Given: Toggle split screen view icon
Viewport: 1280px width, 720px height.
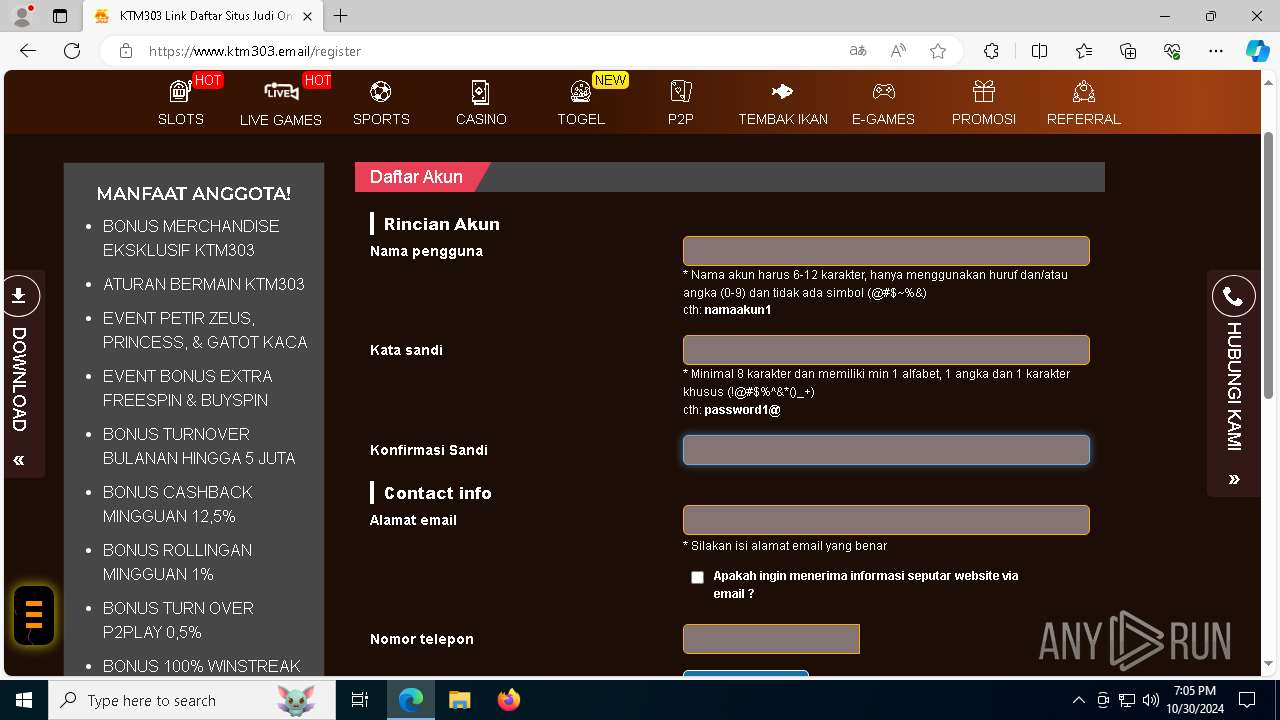Looking at the screenshot, I should [x=1040, y=51].
